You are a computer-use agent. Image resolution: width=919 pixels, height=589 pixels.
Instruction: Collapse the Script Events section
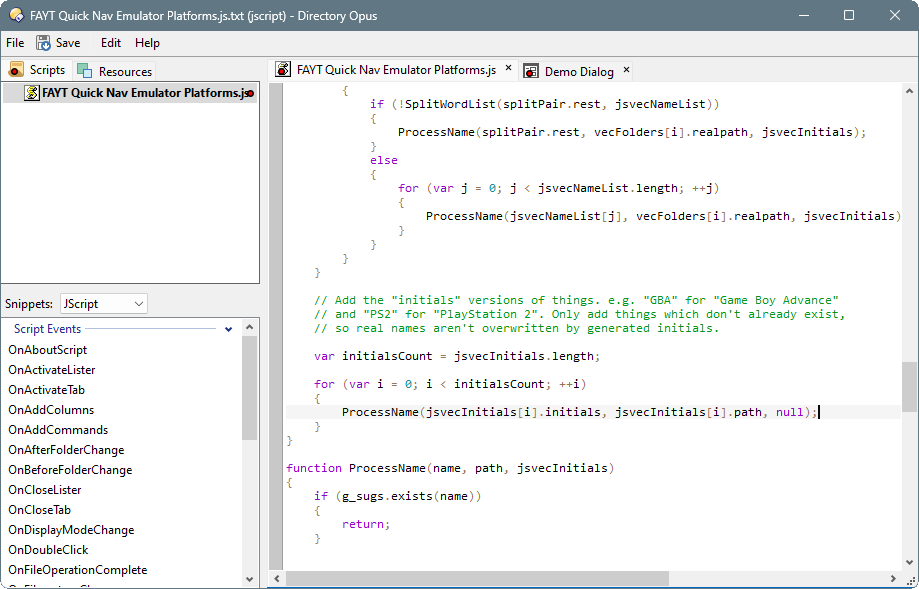click(229, 329)
